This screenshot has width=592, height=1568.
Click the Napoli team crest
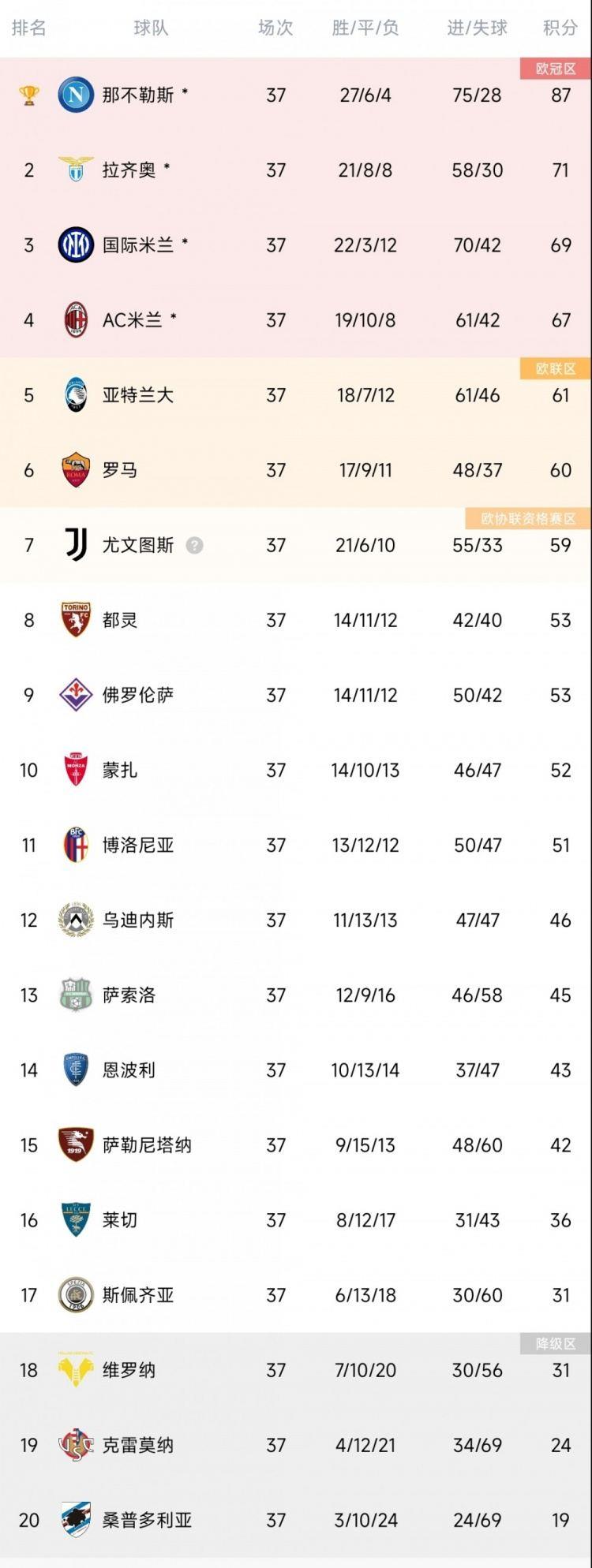(x=76, y=95)
